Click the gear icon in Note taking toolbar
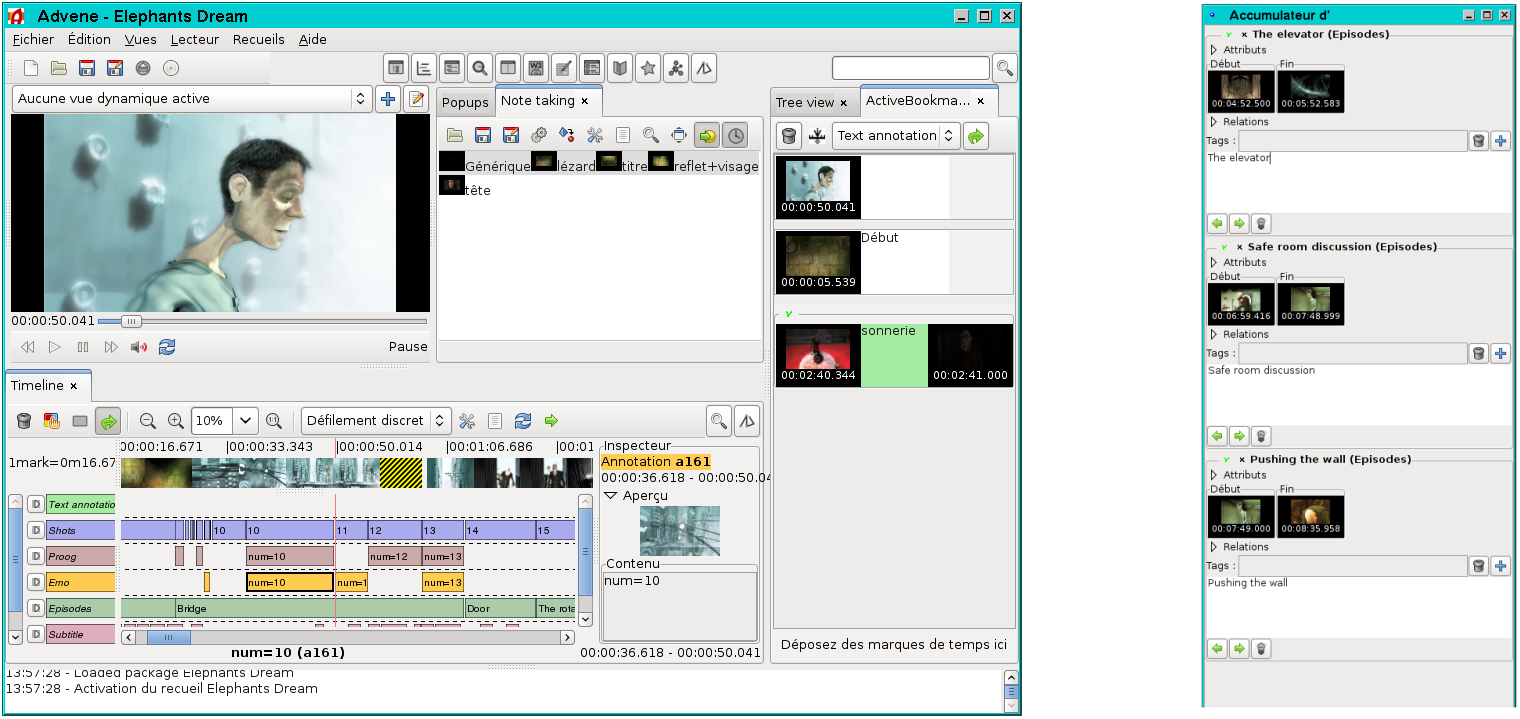Screen dimensions: 1520x719 pyautogui.click(x=539, y=135)
